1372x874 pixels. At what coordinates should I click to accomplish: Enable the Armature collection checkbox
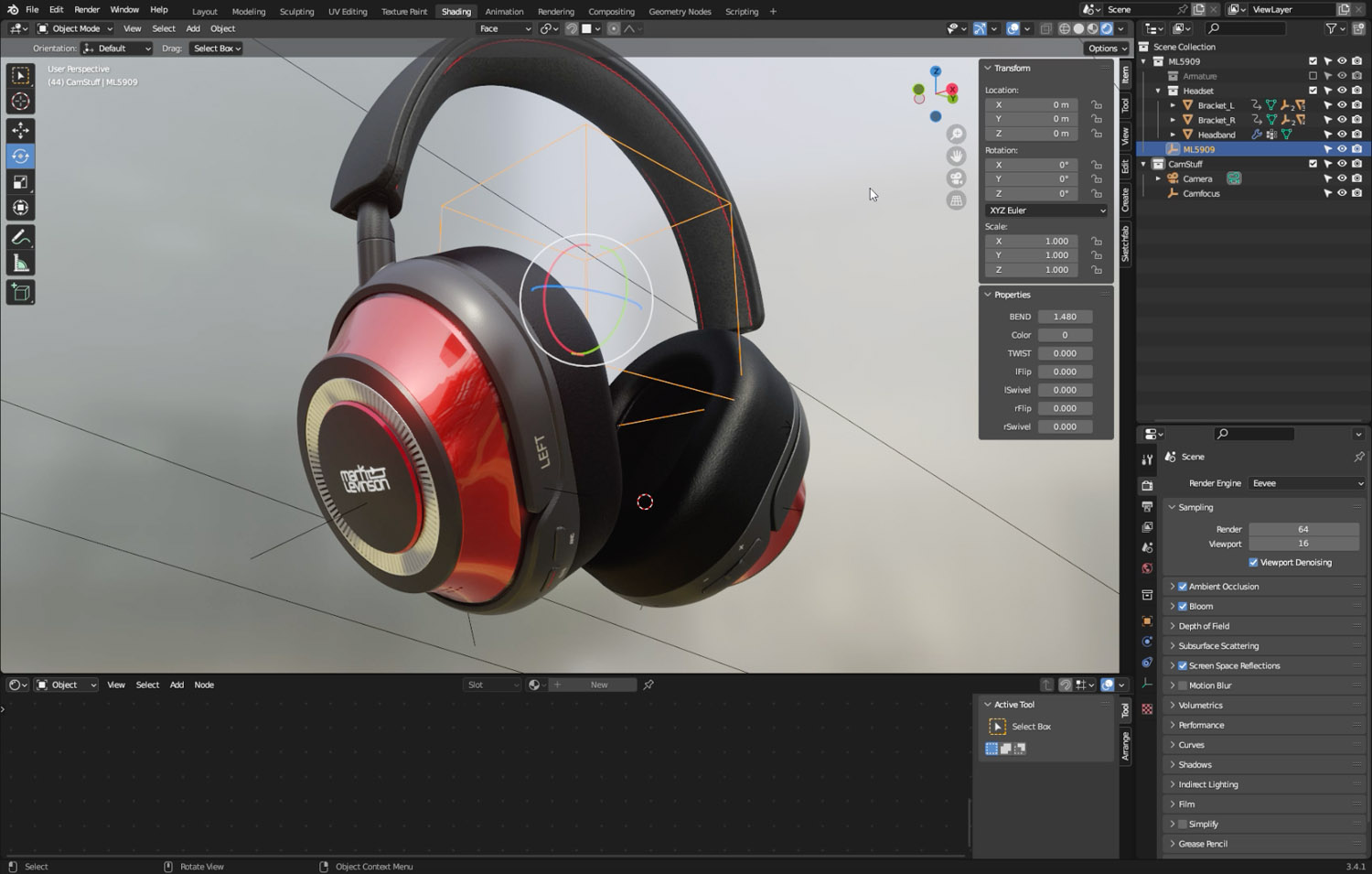tap(1313, 76)
